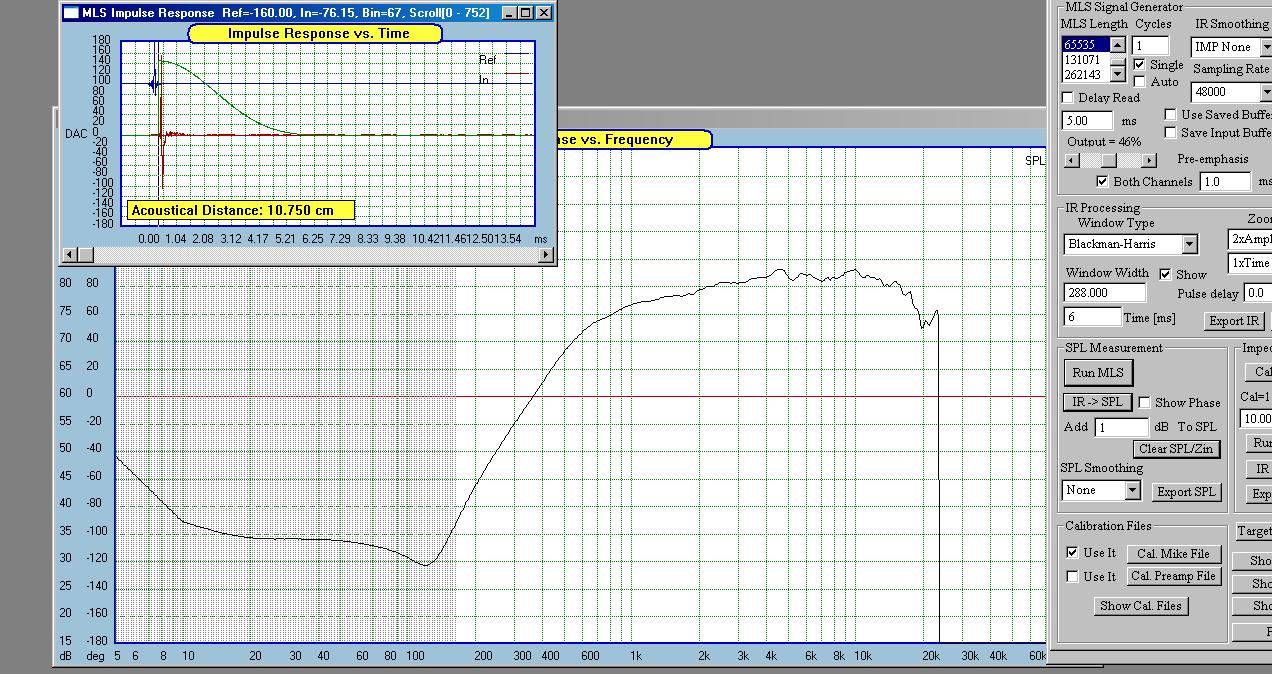Focus the Cycles input field

tap(1151, 45)
